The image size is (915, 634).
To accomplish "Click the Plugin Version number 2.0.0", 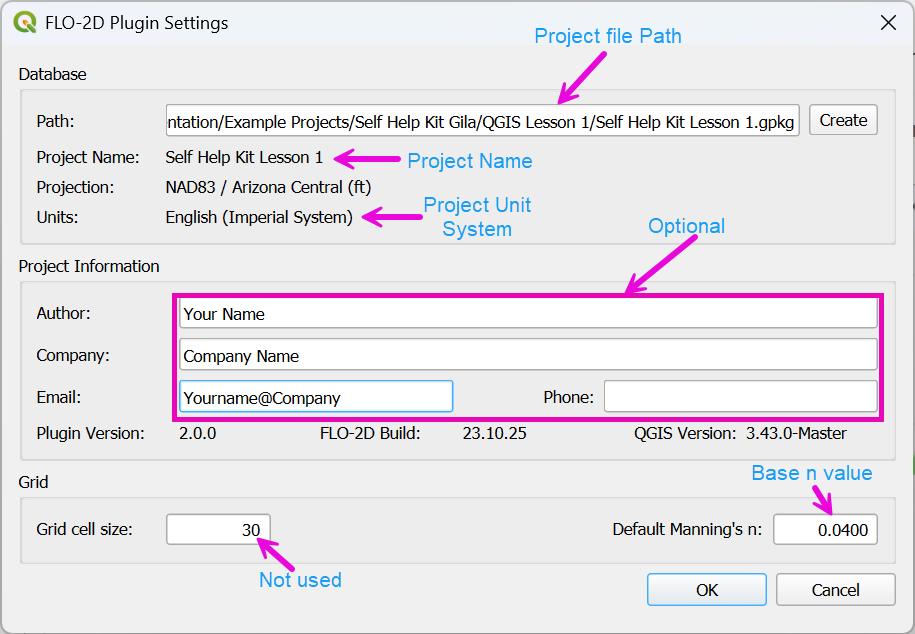I will click(x=197, y=433).
